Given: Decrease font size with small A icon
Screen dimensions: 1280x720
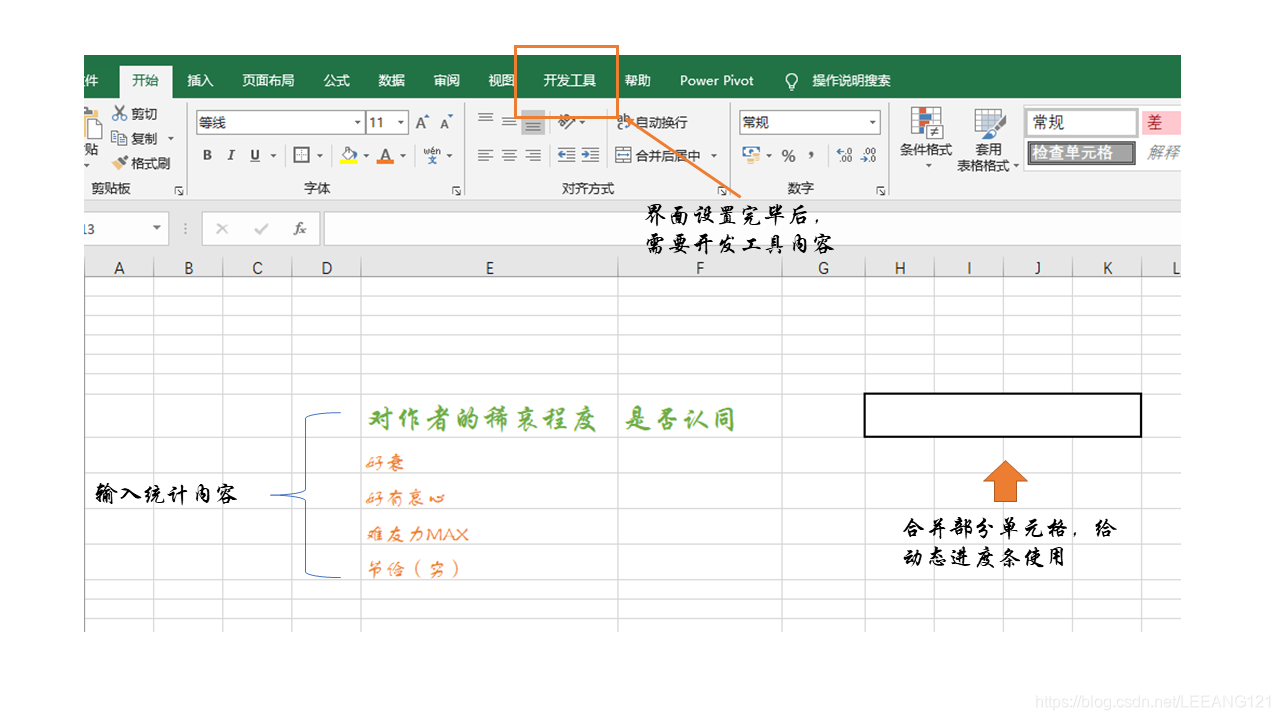Looking at the screenshot, I should (x=447, y=123).
